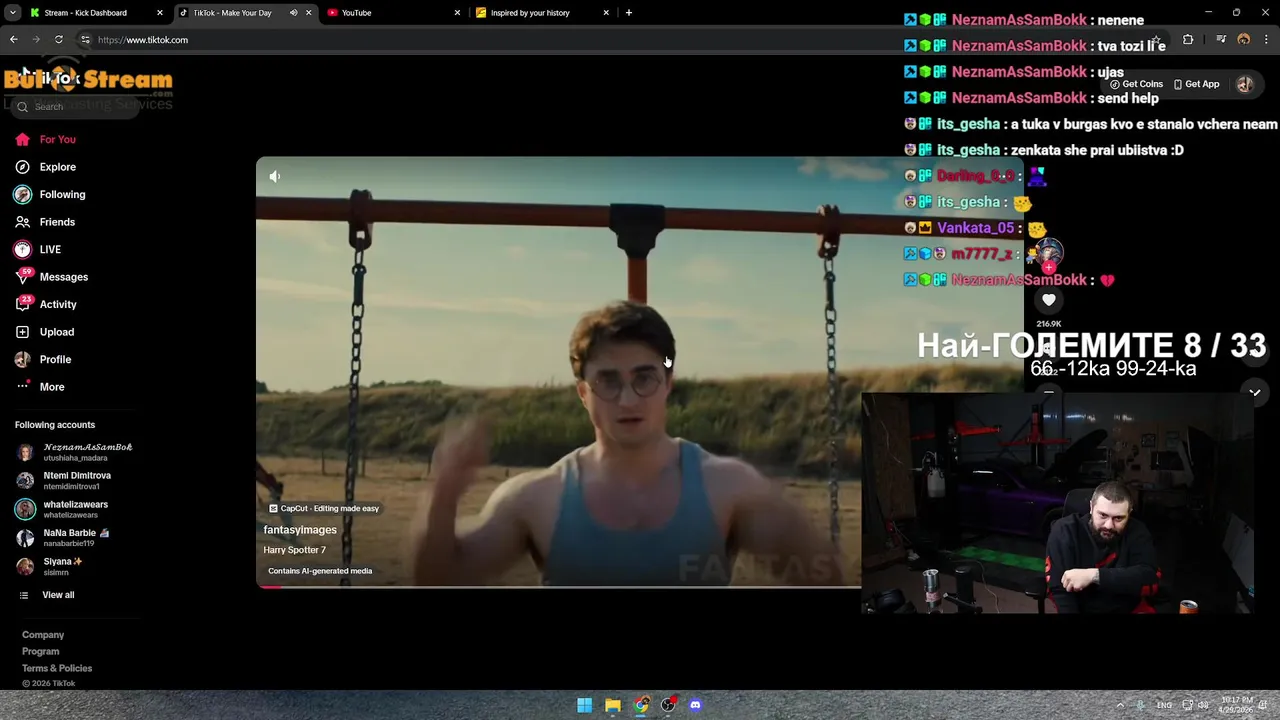
Task: Expand the Program footer section
Action: (41, 652)
